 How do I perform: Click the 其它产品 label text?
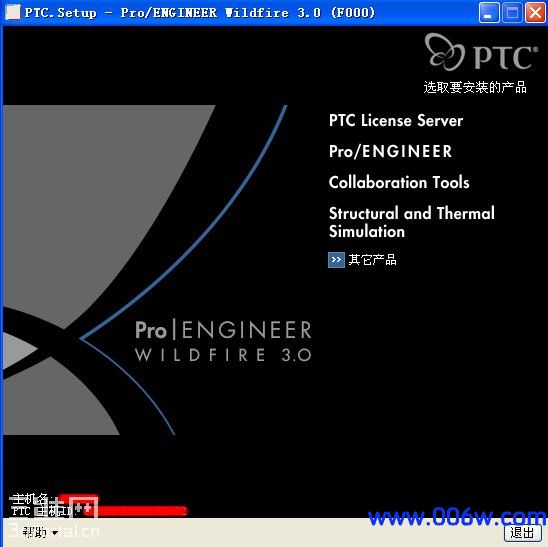(x=373, y=260)
